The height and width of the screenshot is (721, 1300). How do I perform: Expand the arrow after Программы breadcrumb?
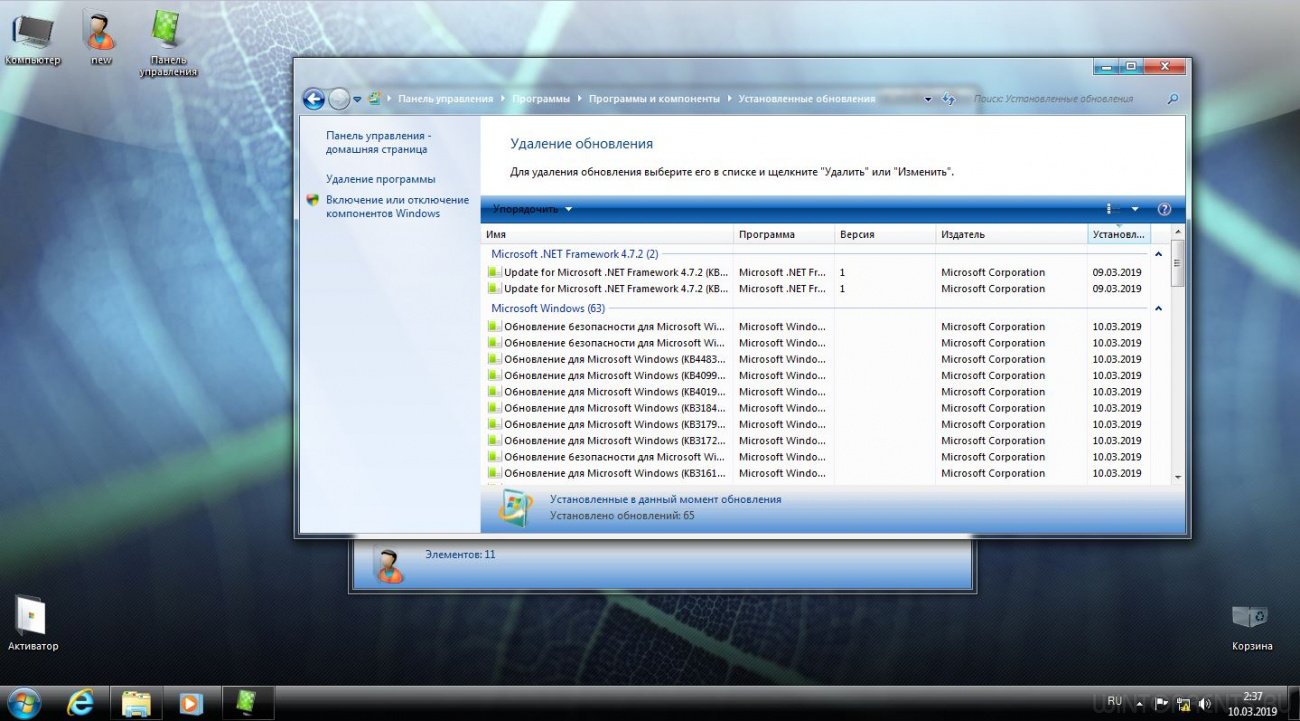pyautogui.click(x=580, y=99)
